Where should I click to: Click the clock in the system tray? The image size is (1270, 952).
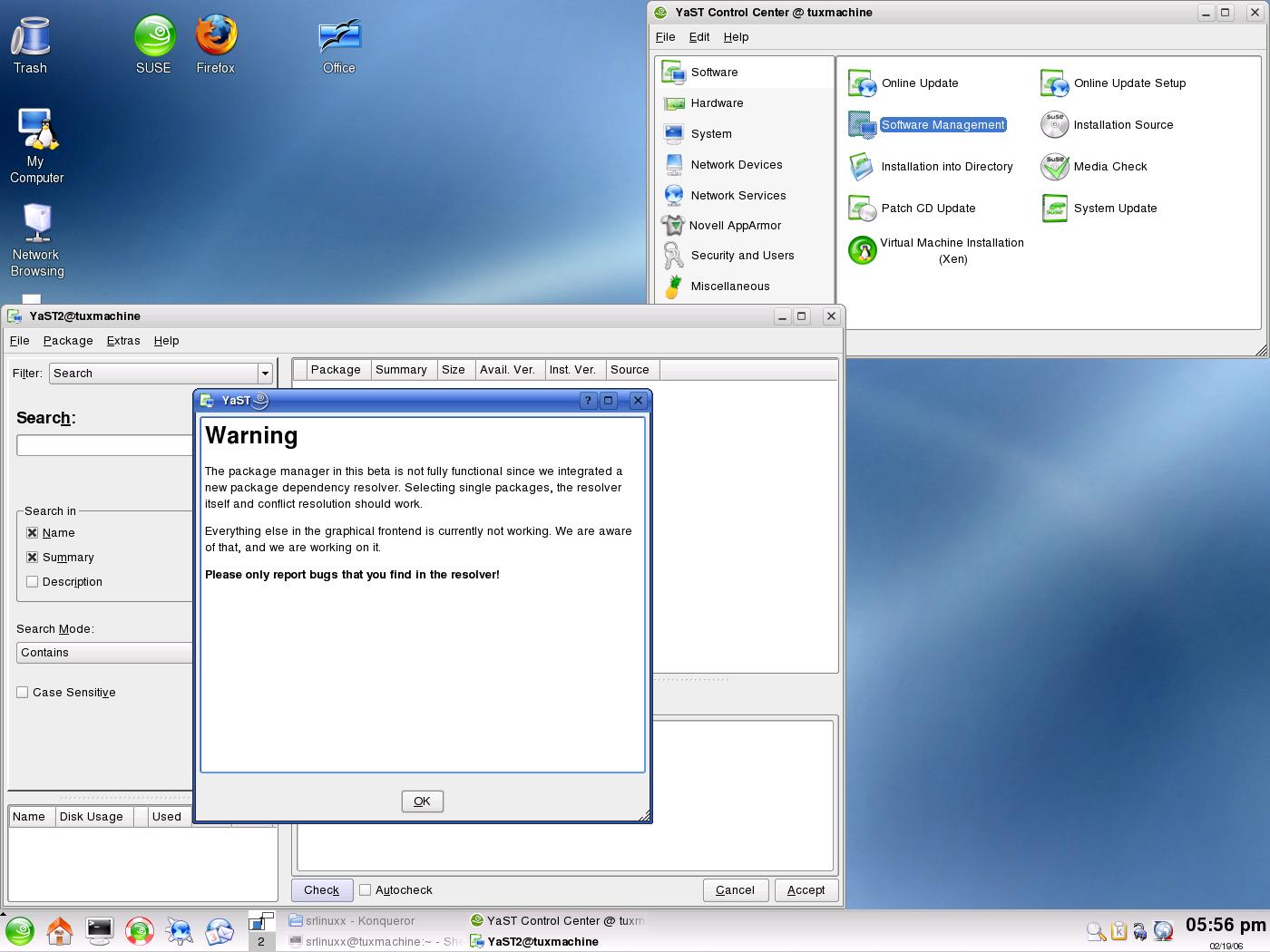pyautogui.click(x=1226, y=926)
